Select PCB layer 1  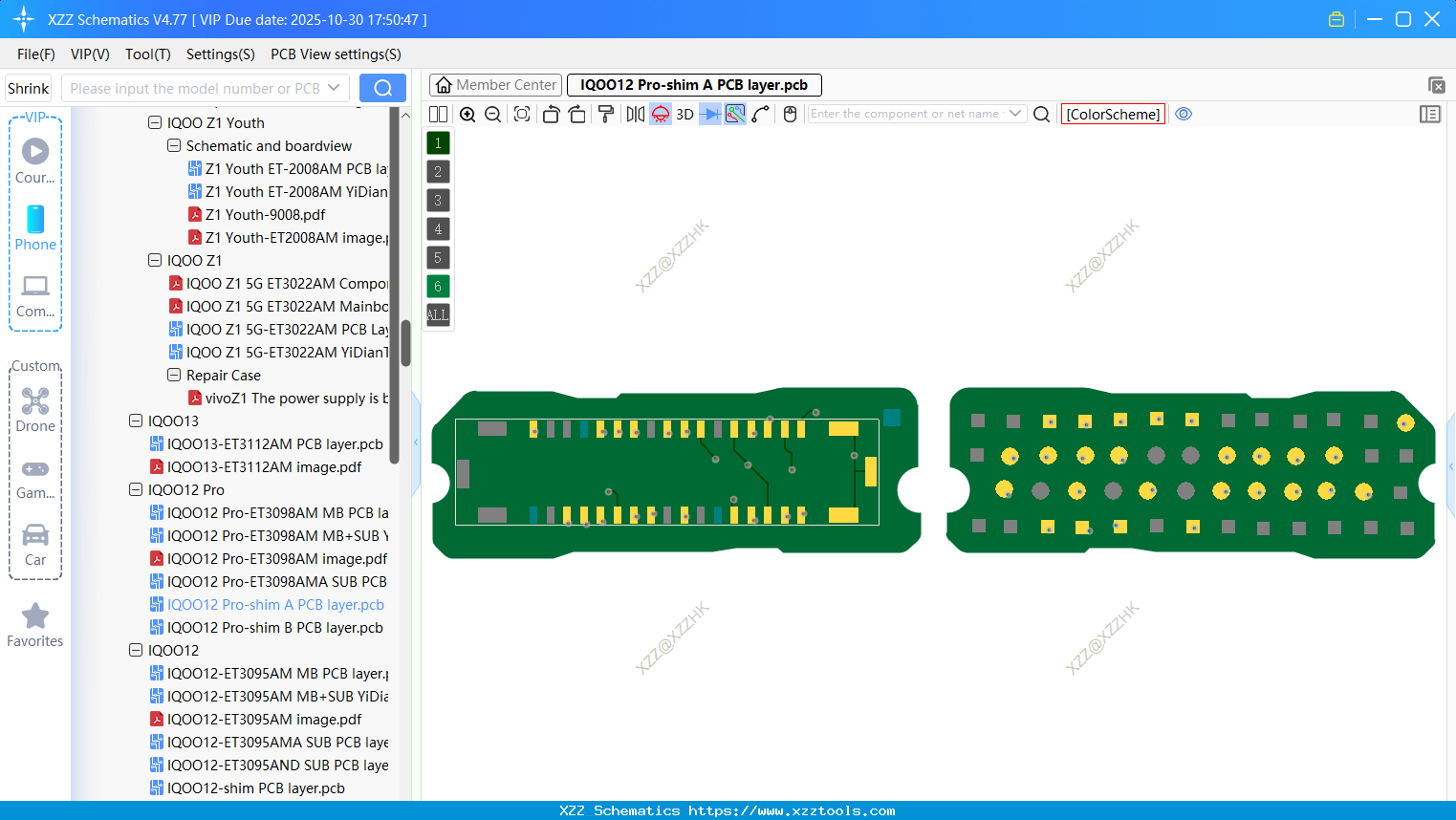(x=438, y=143)
